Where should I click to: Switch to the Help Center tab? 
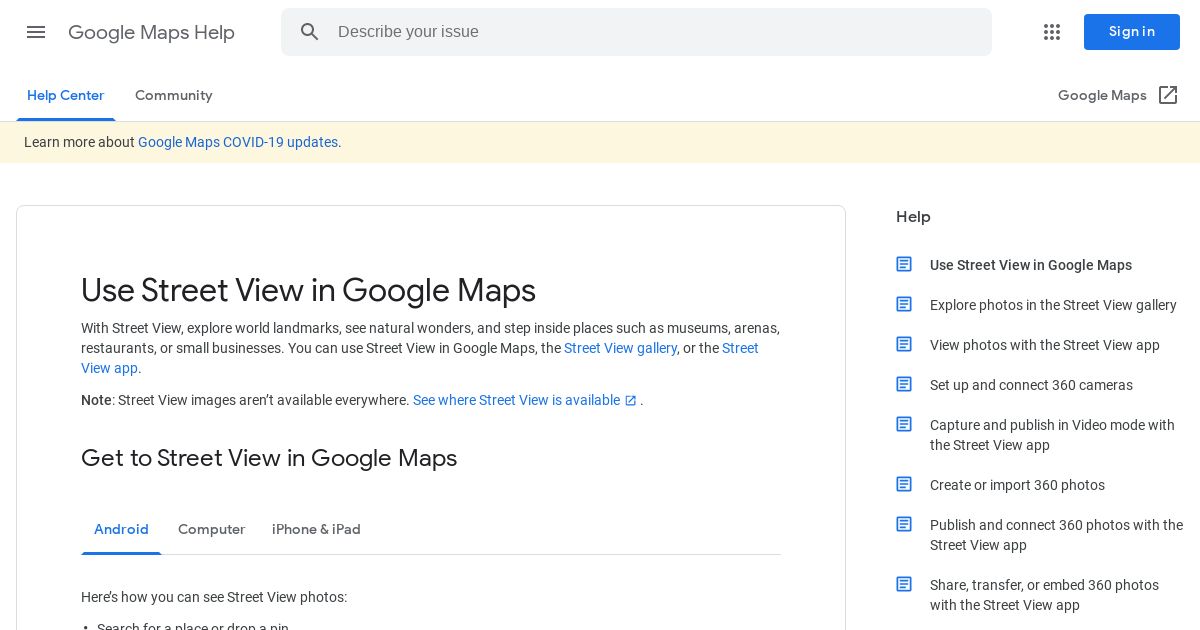point(65,96)
